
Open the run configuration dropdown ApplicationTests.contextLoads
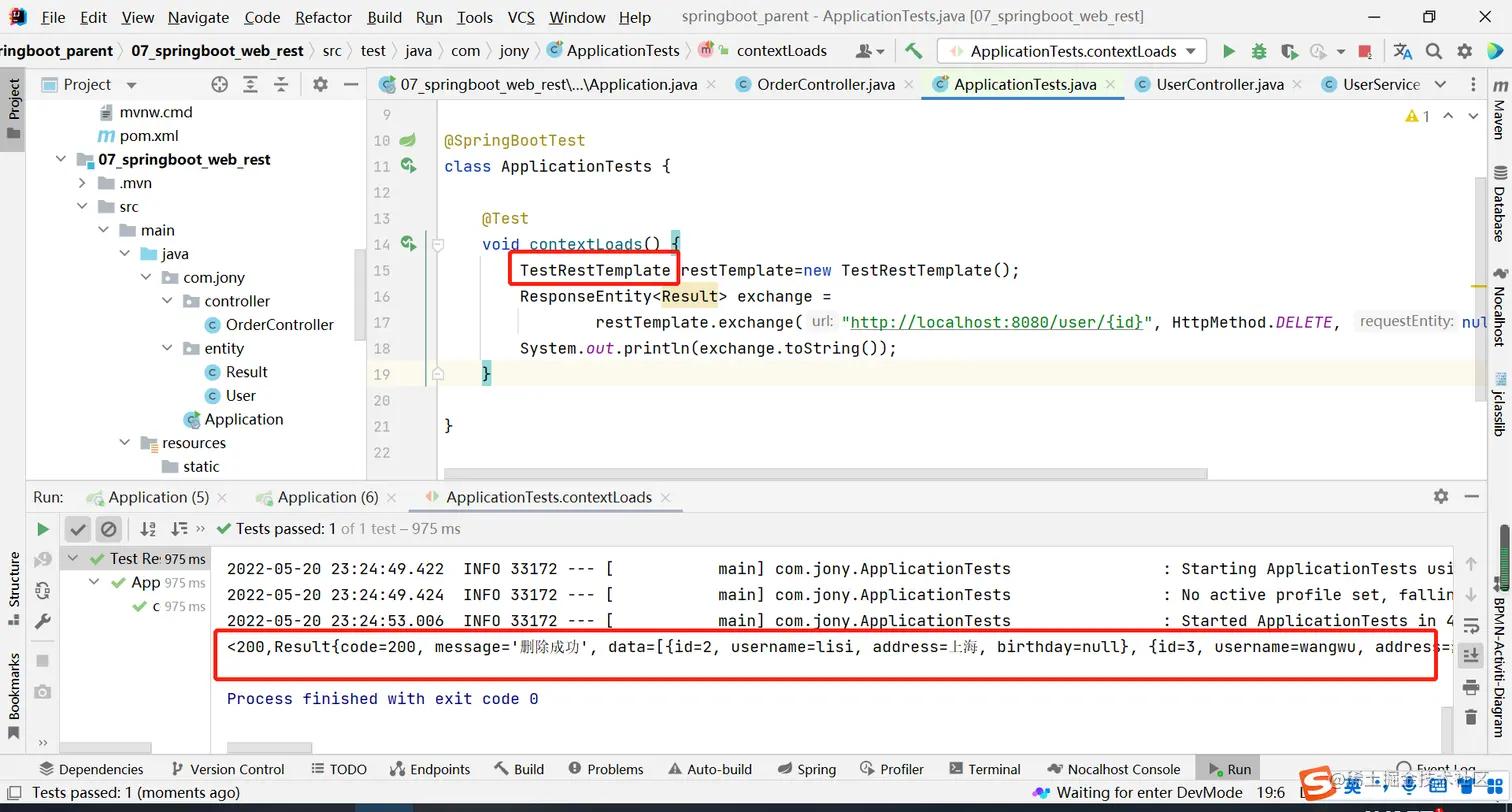pos(1072,51)
